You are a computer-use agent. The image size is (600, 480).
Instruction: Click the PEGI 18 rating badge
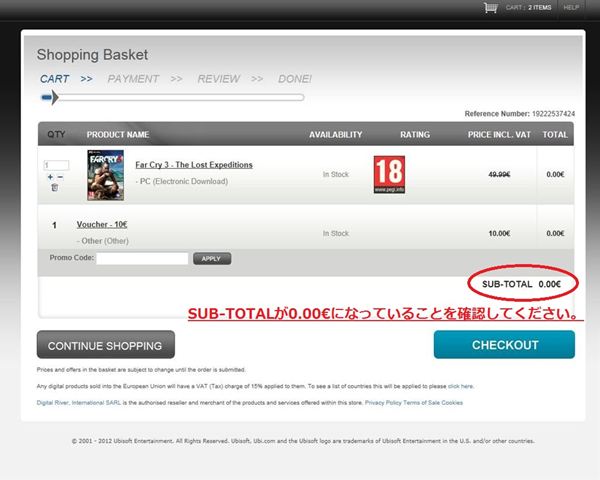coord(389,175)
